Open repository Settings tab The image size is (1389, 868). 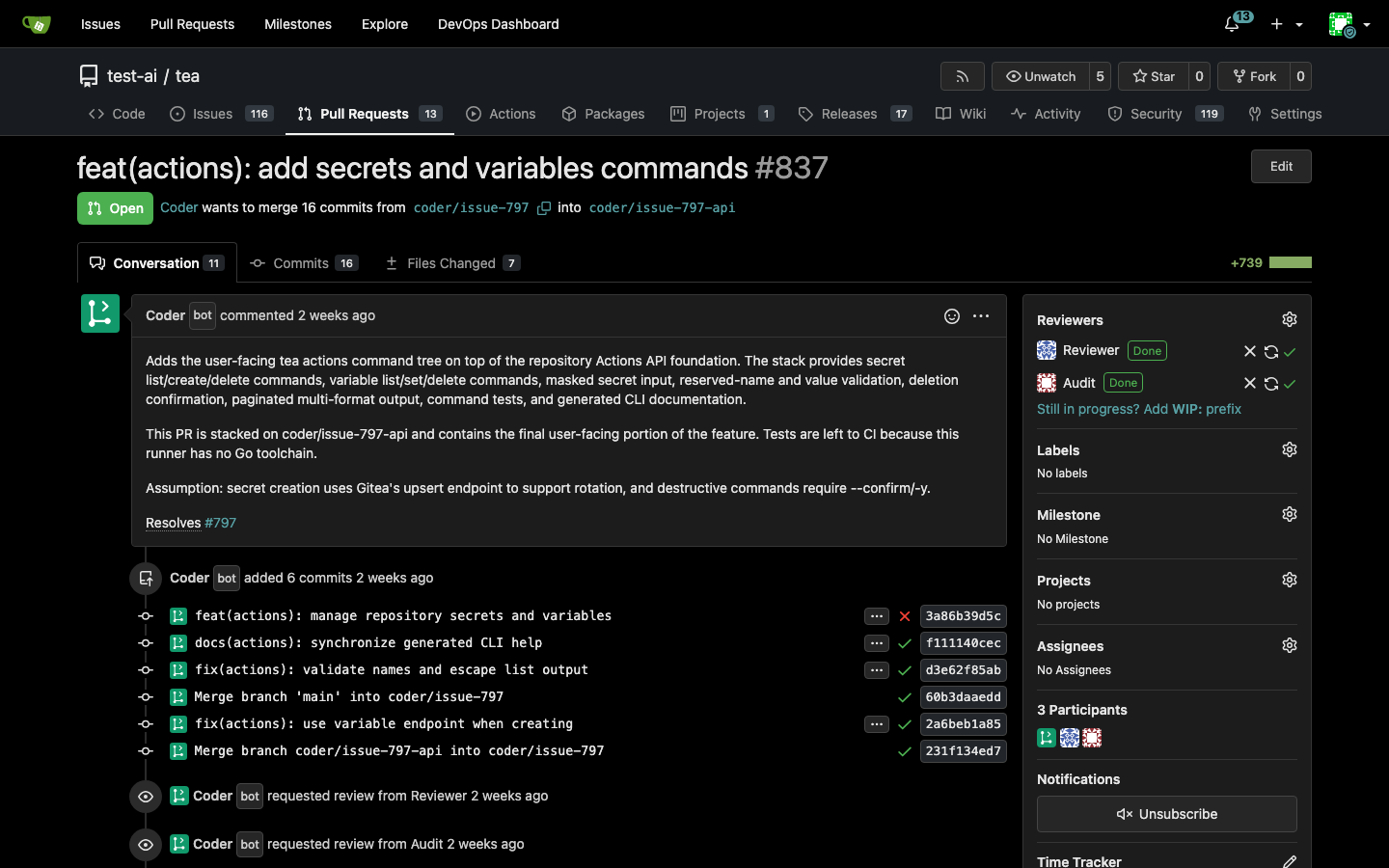(x=1285, y=114)
